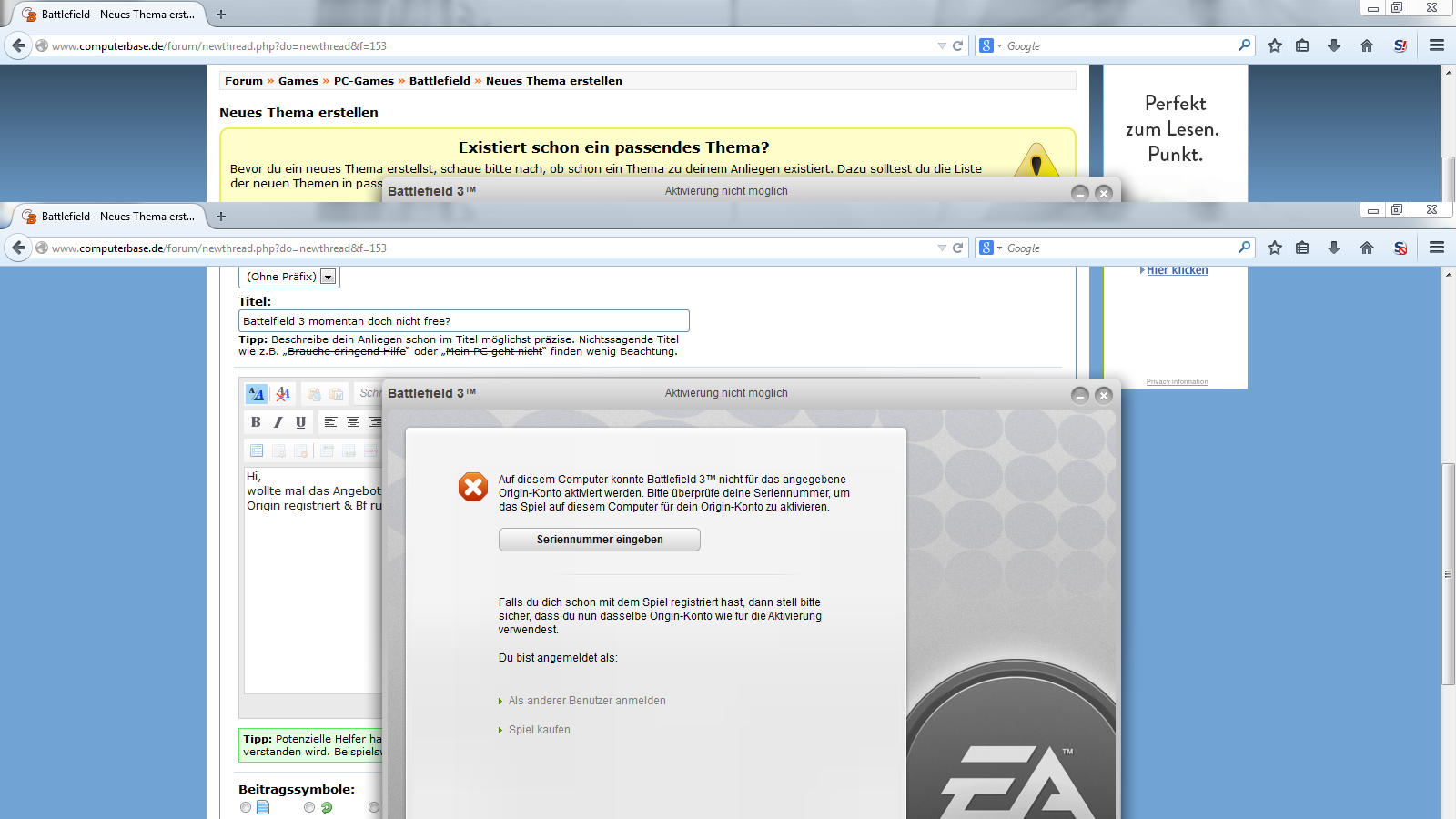Select the third post icon radio button
Viewport: 1456px width, 819px height.
pyautogui.click(x=374, y=807)
